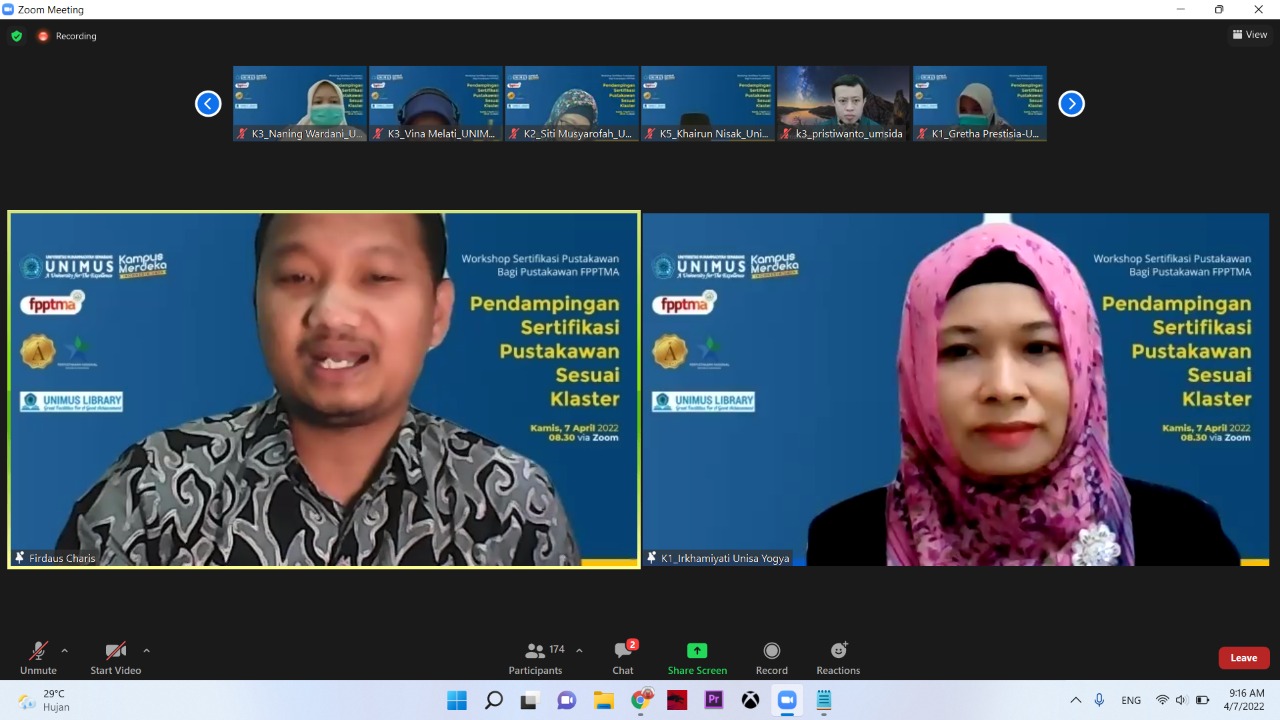Open Adobe Premiere Pro from the taskbar

714,700
